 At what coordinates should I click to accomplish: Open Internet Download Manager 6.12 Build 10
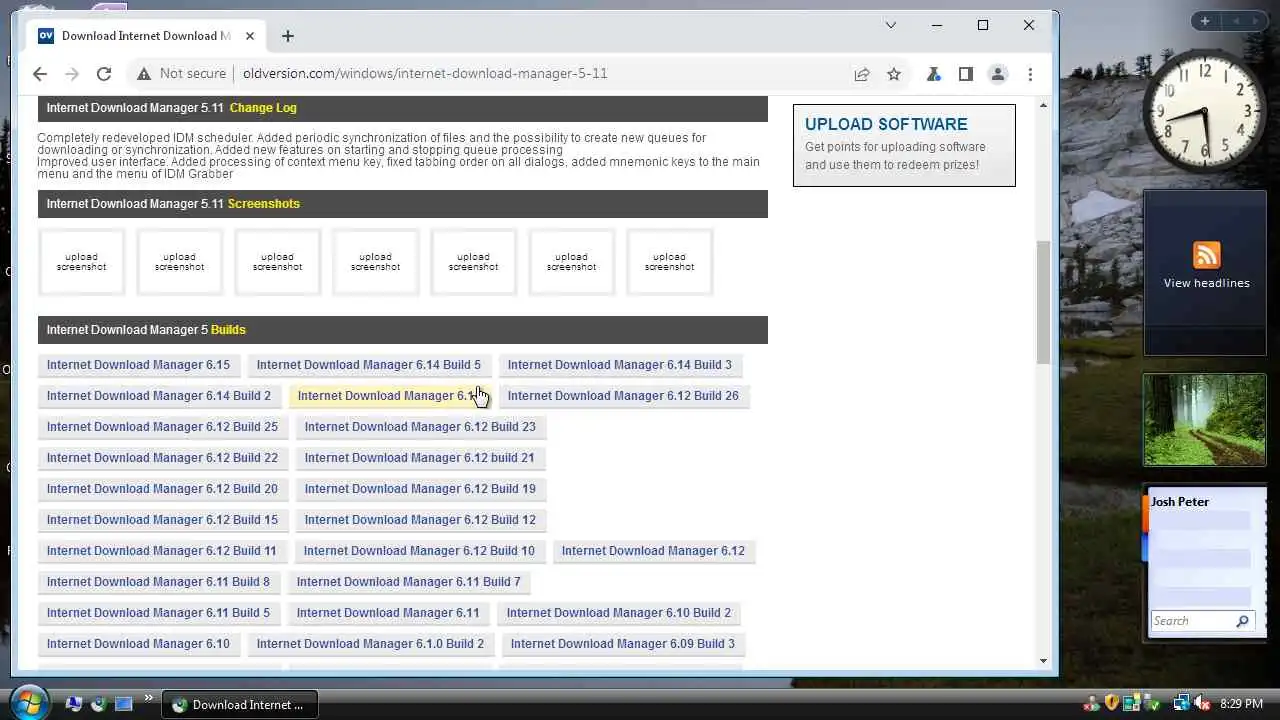tap(419, 551)
